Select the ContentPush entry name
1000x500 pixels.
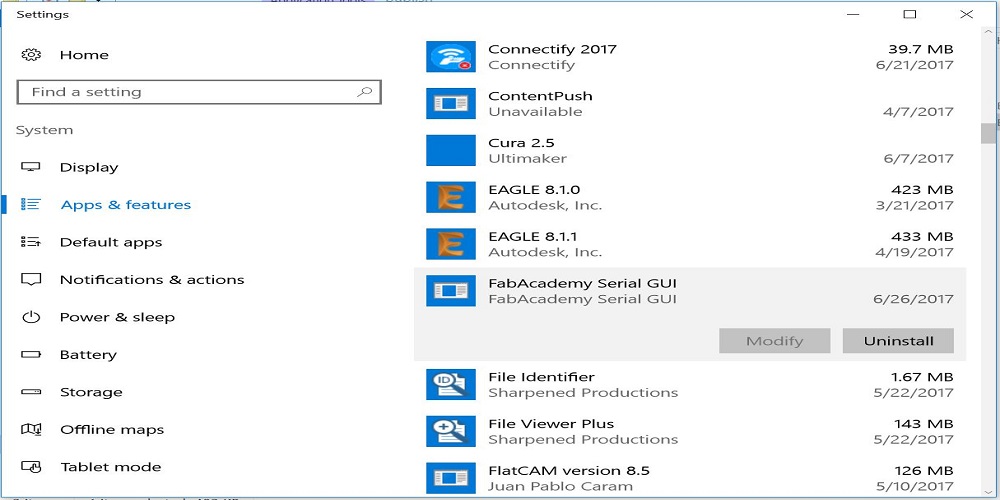540,96
